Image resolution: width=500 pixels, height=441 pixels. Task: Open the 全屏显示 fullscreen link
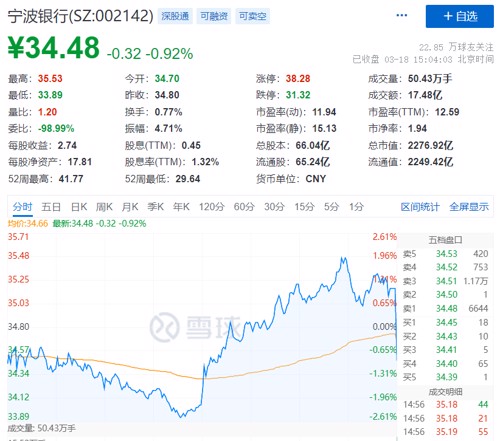click(469, 207)
